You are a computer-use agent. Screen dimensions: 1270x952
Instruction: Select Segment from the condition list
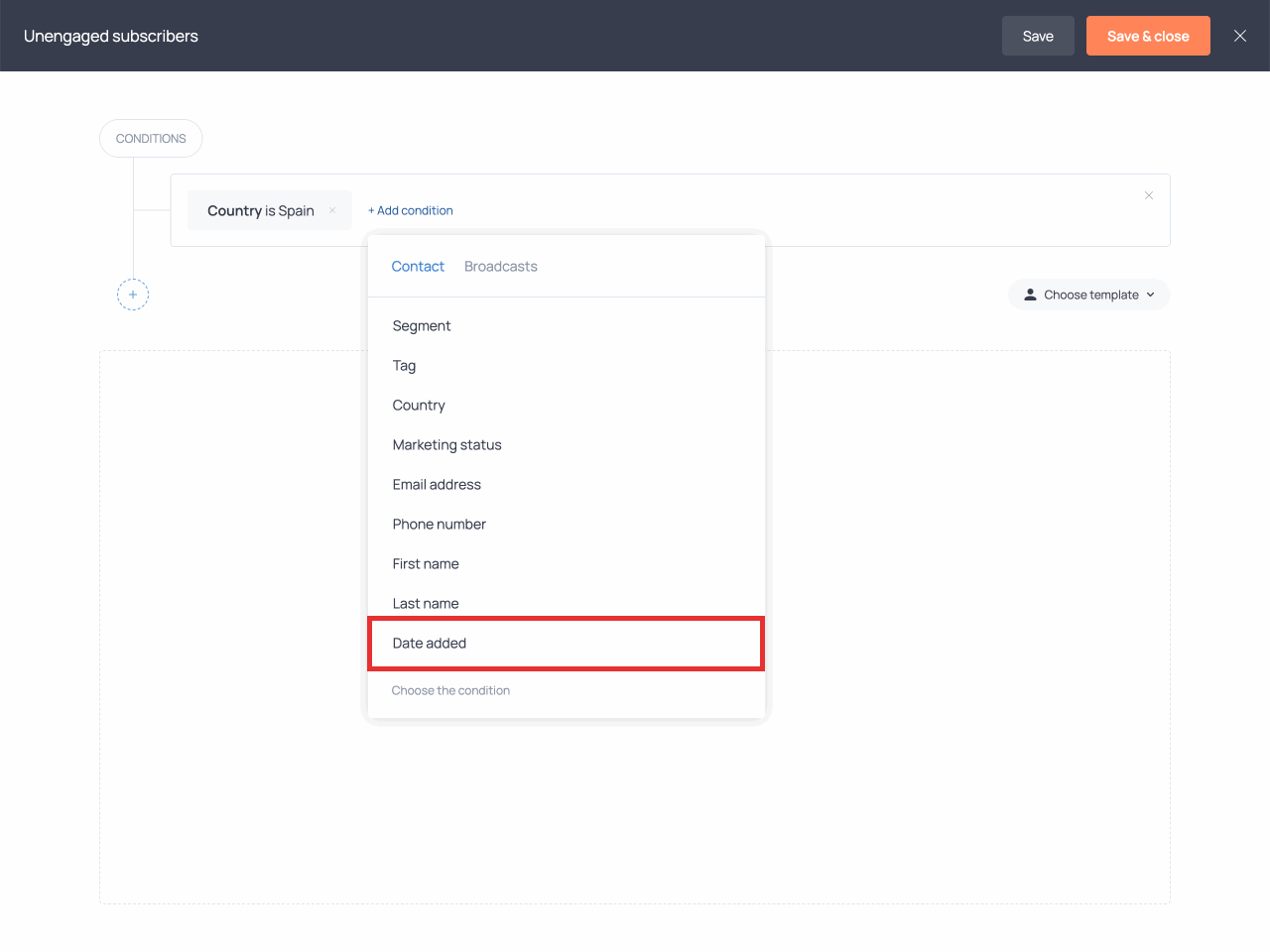point(422,326)
